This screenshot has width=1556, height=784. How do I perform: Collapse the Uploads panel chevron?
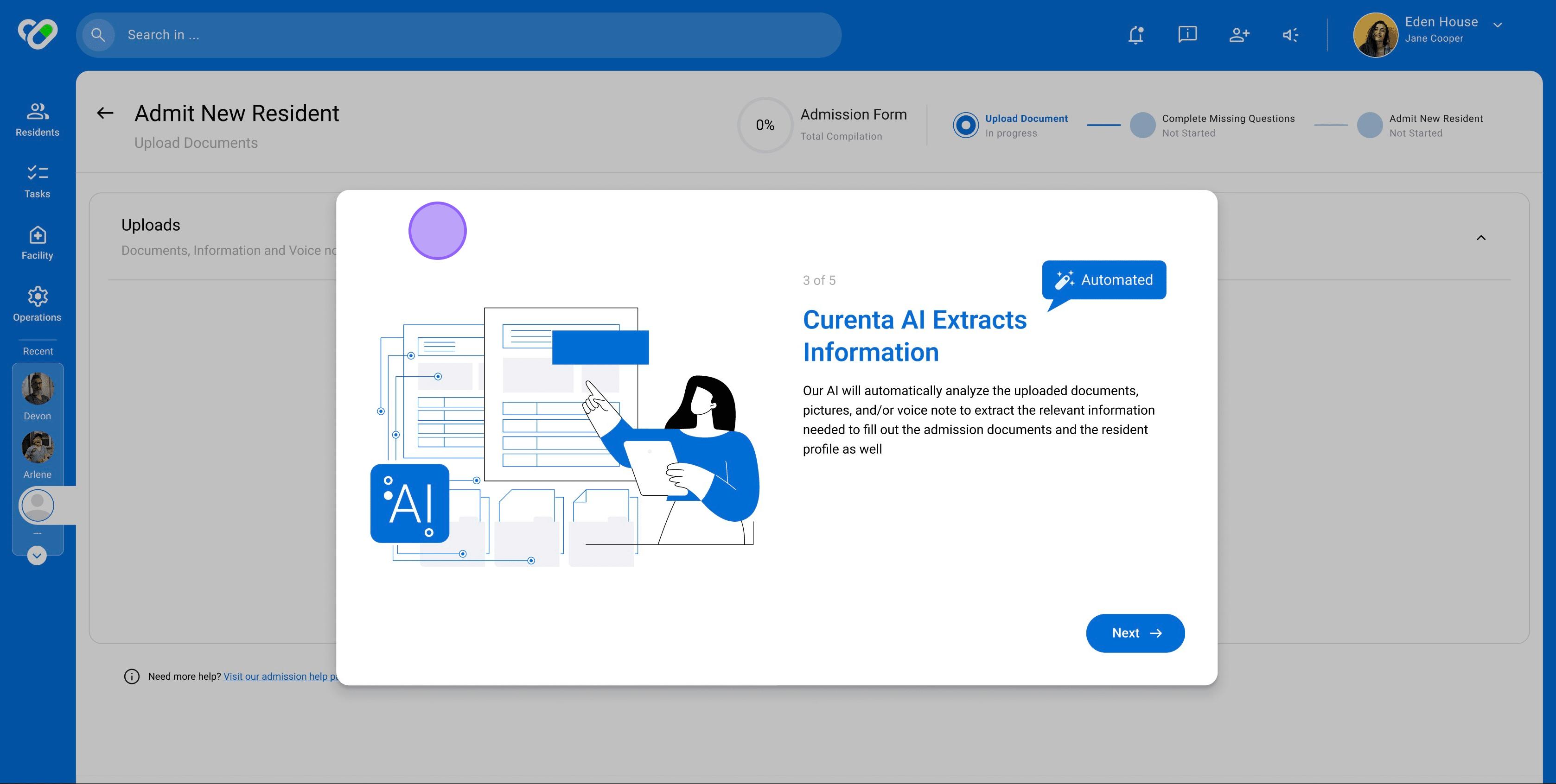click(x=1481, y=237)
